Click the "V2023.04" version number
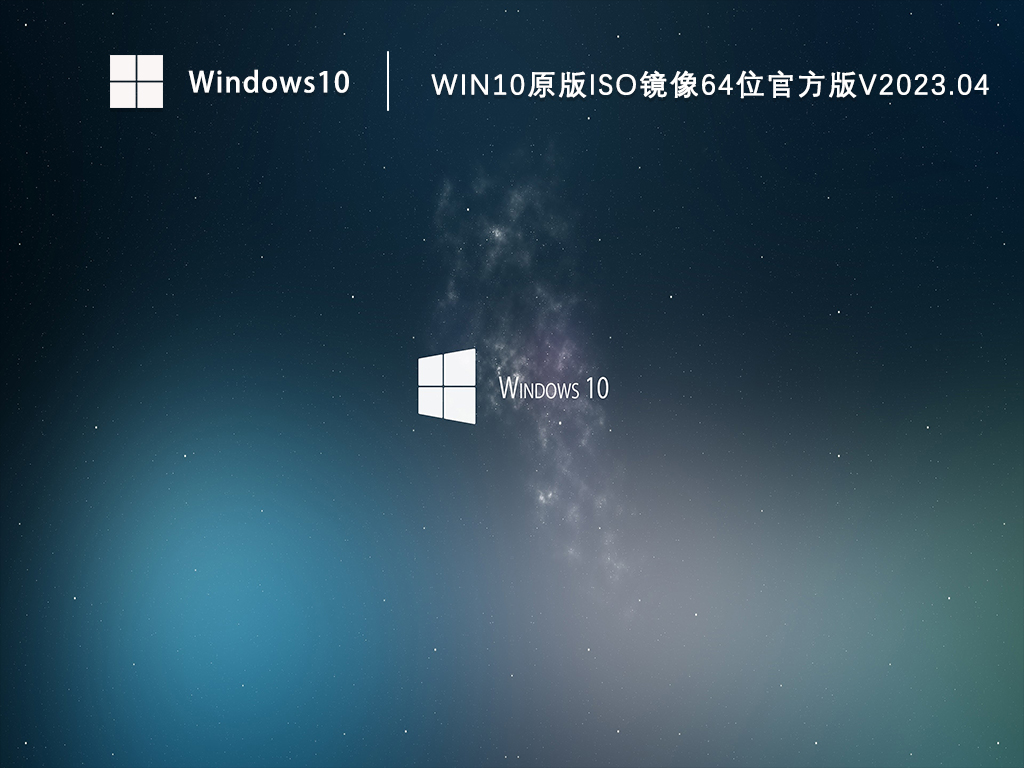The width and height of the screenshot is (1024, 768). point(925,86)
